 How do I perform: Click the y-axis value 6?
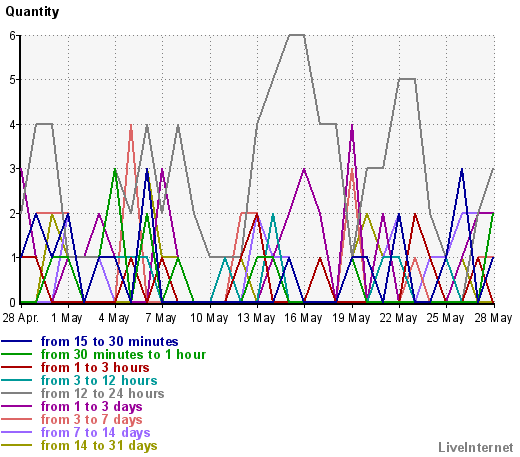[x=13, y=35]
